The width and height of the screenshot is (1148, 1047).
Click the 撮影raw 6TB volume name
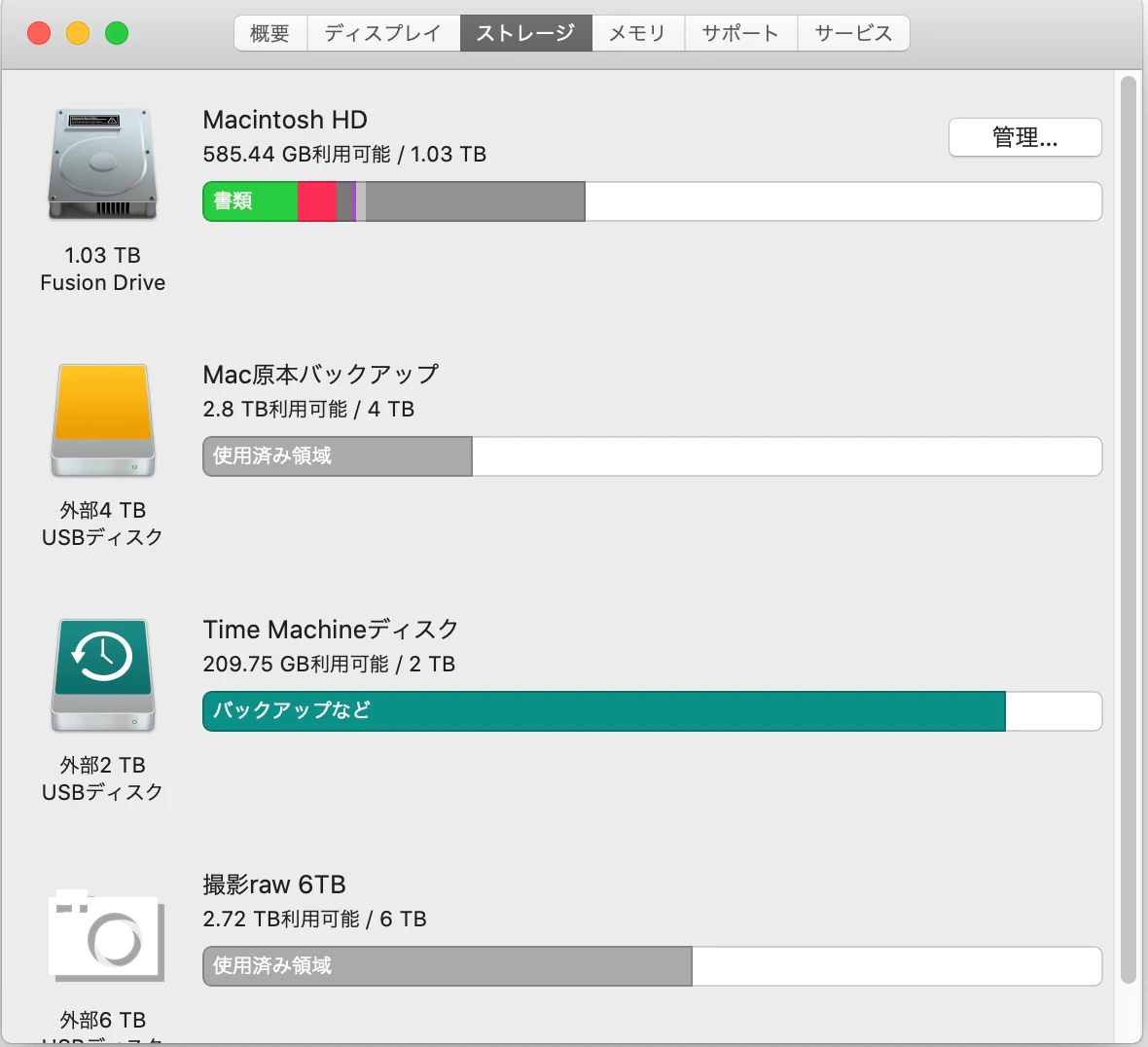tap(273, 885)
